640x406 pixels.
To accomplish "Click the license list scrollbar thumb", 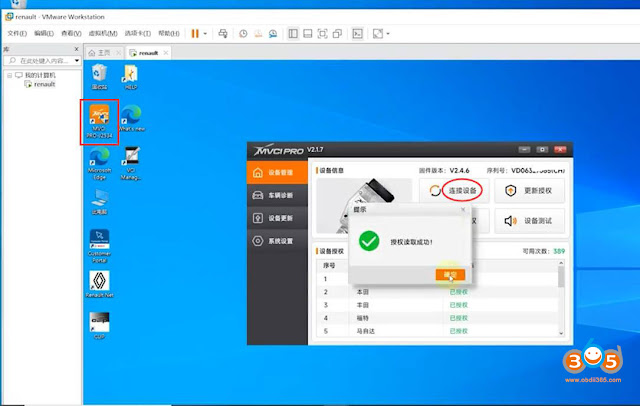I will (561, 277).
